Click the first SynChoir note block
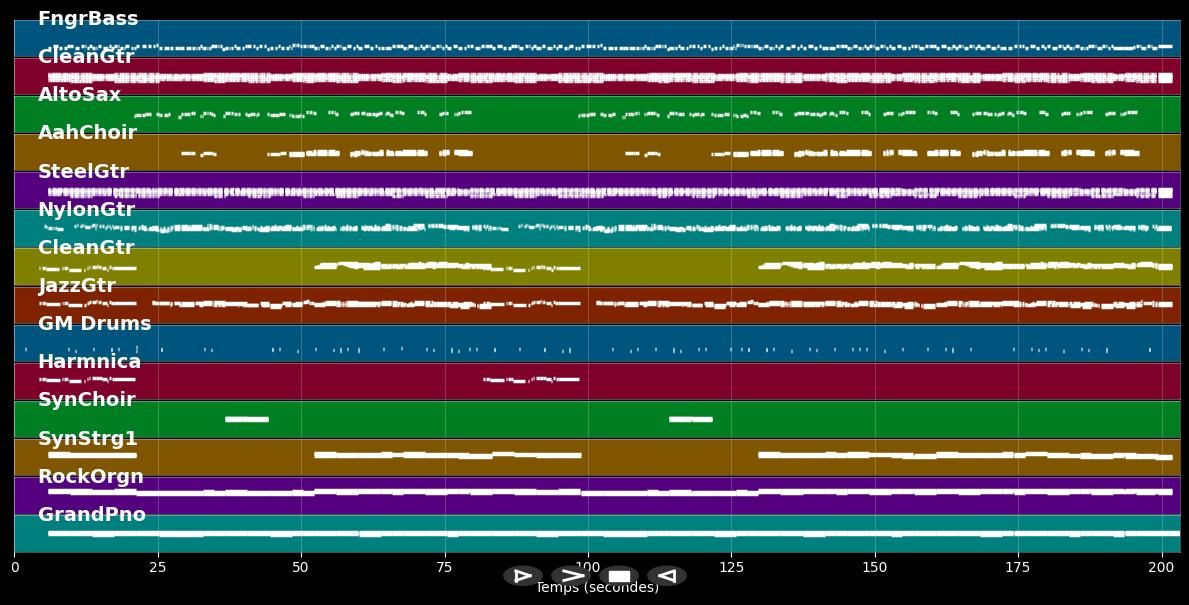 pos(246,419)
